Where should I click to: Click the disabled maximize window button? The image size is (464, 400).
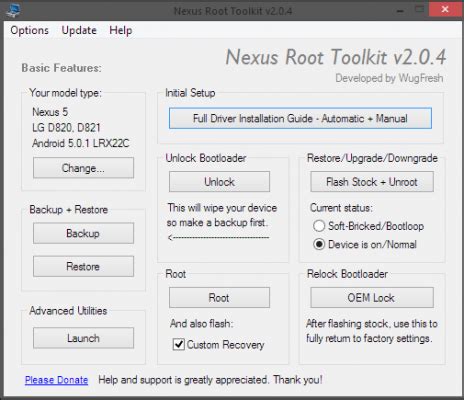click(x=419, y=10)
